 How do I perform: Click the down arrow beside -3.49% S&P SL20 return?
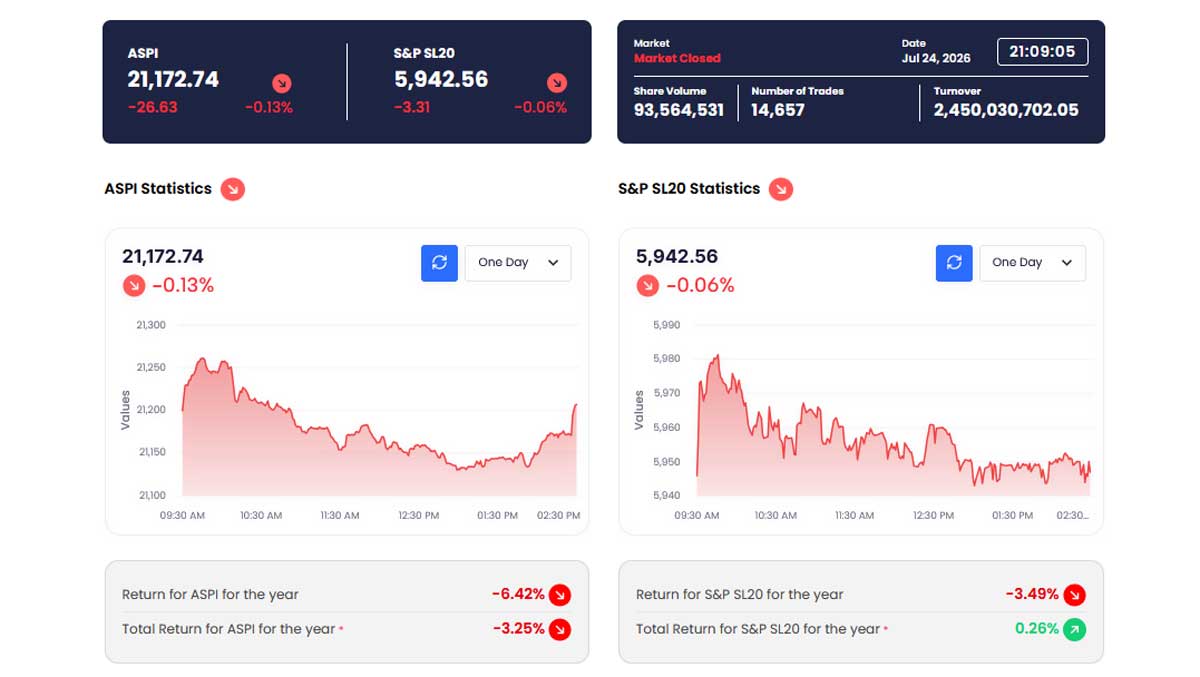click(x=1074, y=595)
